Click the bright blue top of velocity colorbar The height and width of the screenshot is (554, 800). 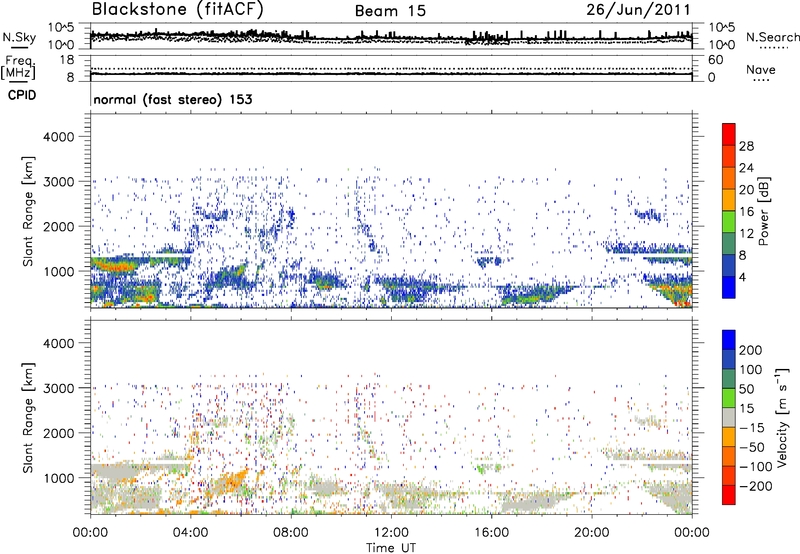click(x=729, y=340)
